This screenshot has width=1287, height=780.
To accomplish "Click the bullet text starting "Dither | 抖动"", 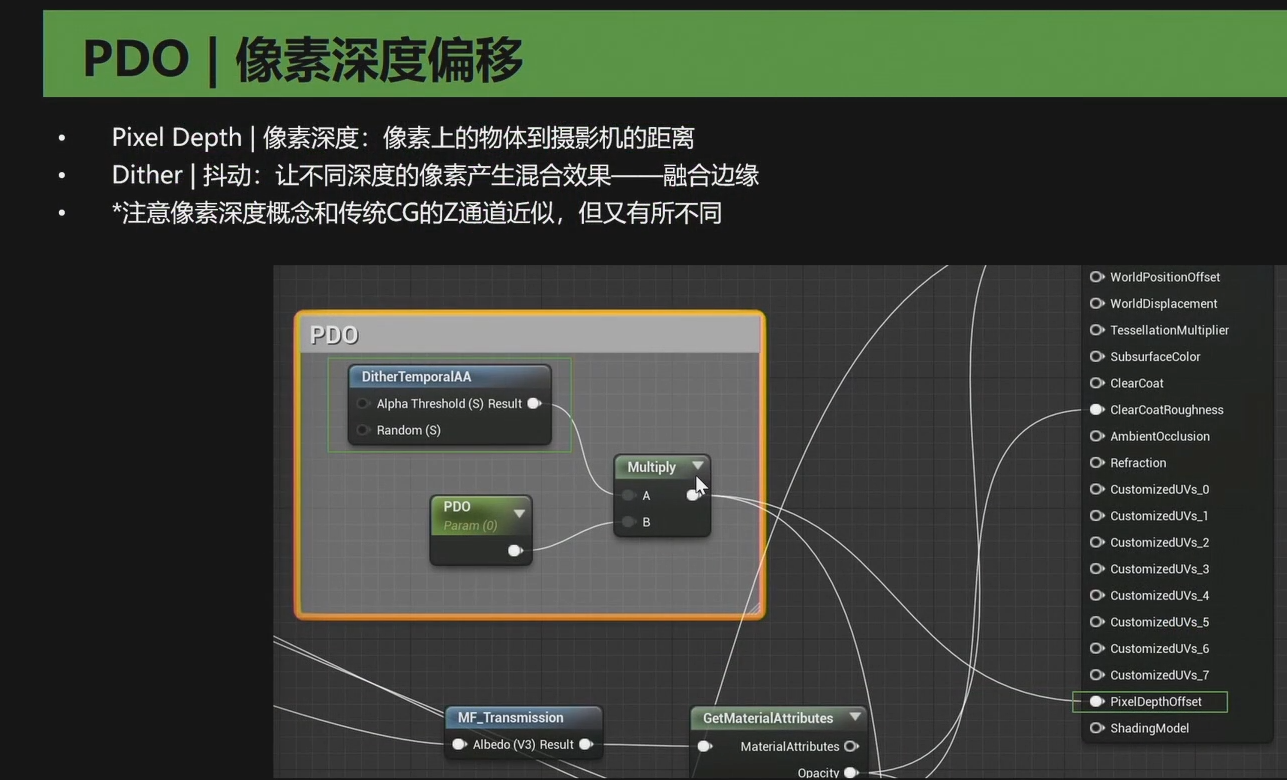I will (x=435, y=175).
